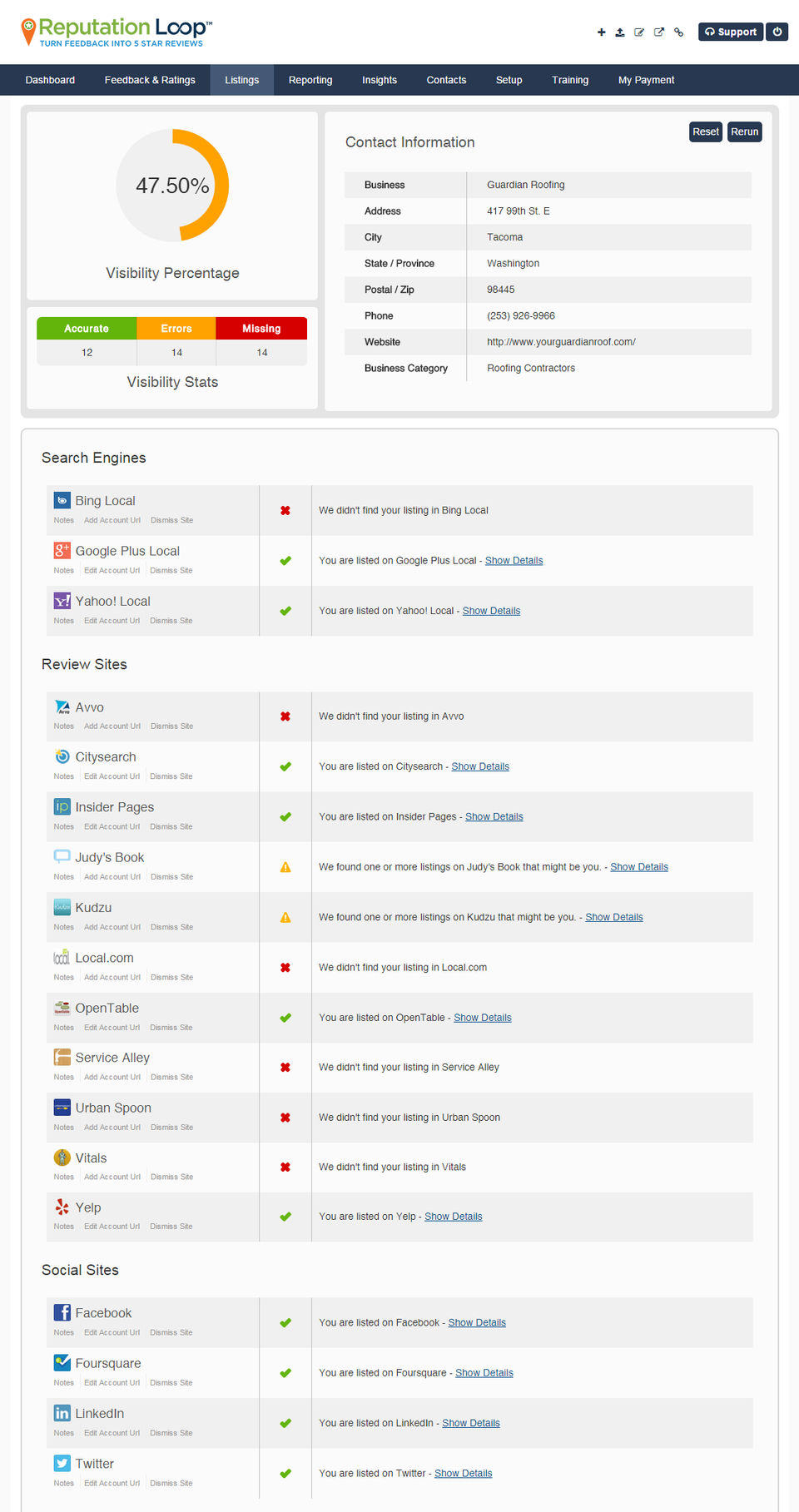Open the Reporting menu tab
This screenshot has height=1512, width=799.
(310, 80)
